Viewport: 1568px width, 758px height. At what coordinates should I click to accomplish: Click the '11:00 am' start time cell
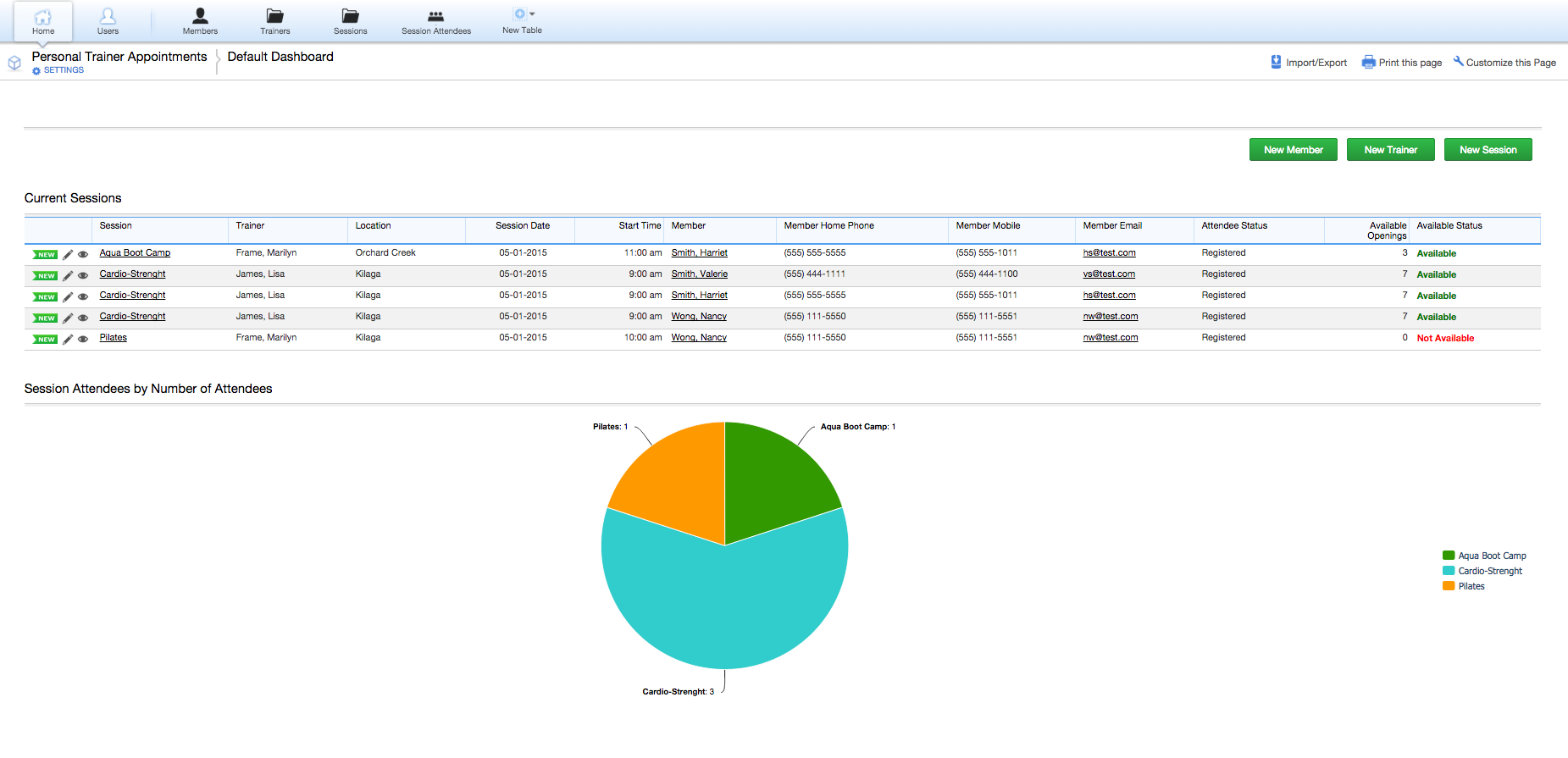[x=643, y=252]
